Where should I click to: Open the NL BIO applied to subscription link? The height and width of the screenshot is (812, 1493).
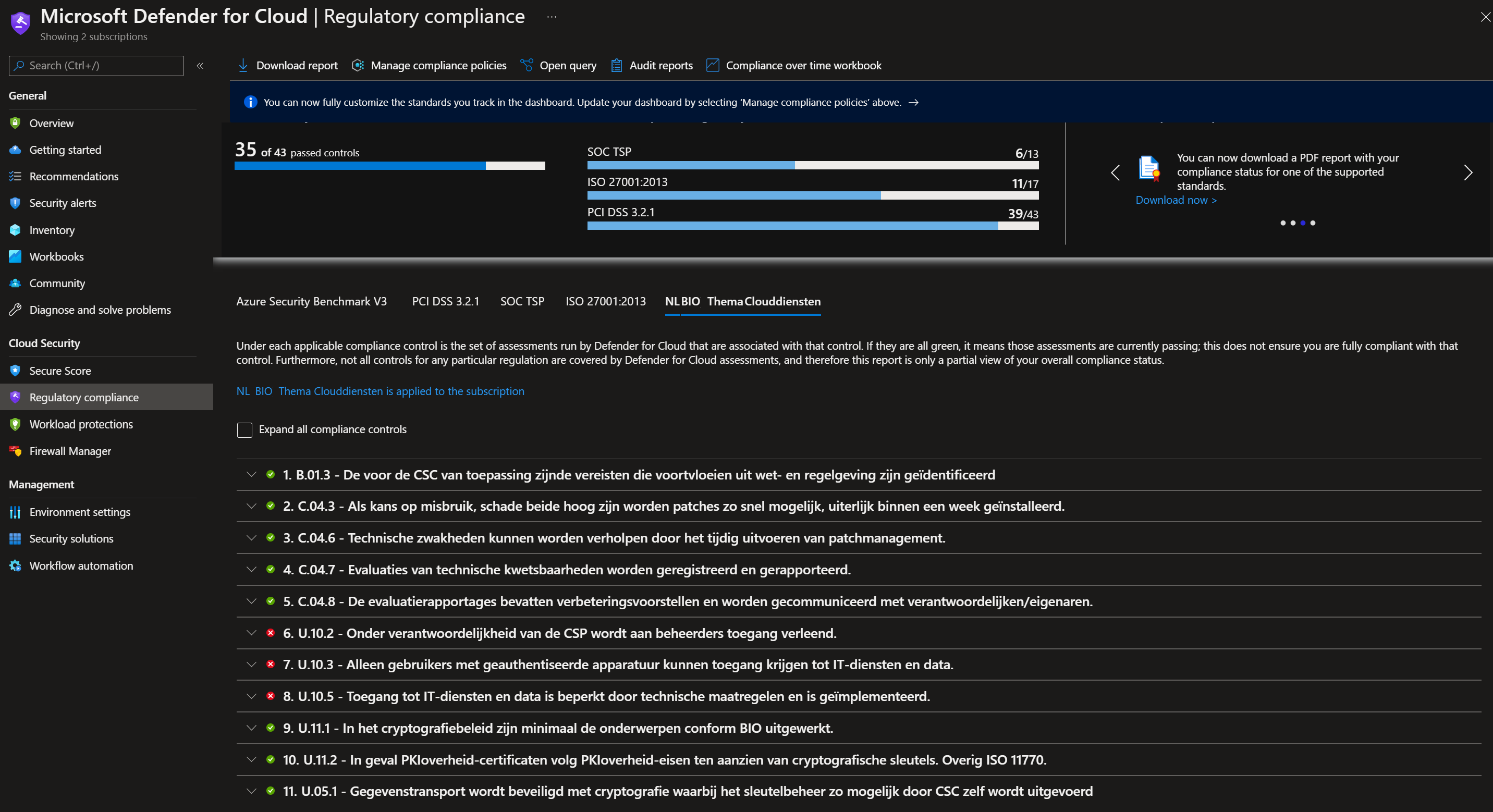click(x=380, y=391)
